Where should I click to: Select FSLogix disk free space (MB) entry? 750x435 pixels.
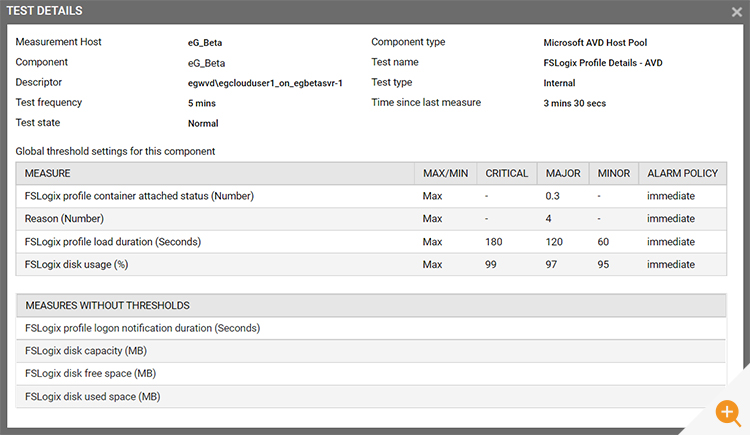tap(371, 374)
